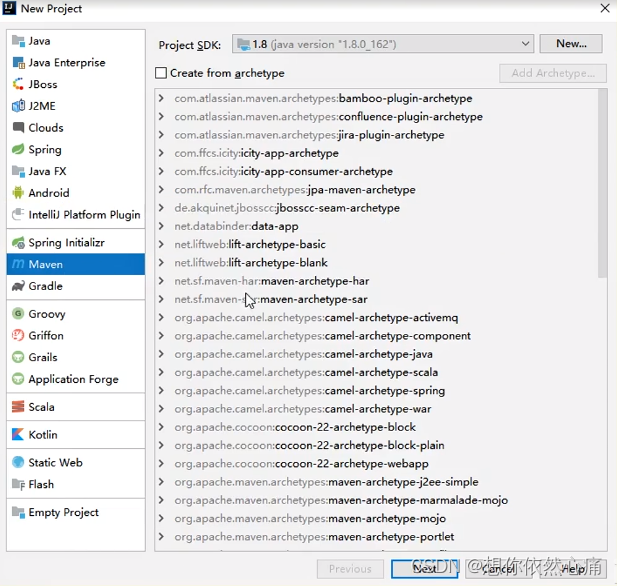
Task: Click the Empty Project icon
Action: (x=18, y=512)
